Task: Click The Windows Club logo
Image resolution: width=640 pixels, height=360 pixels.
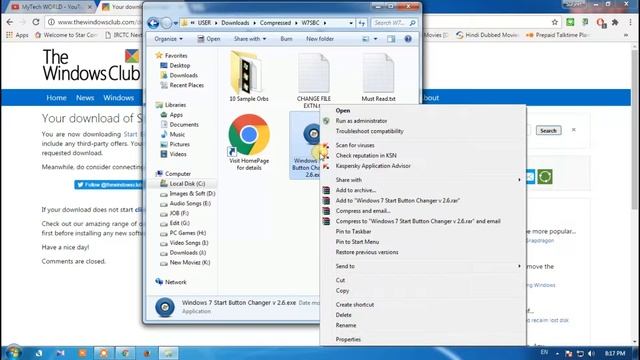Action: tap(91, 65)
